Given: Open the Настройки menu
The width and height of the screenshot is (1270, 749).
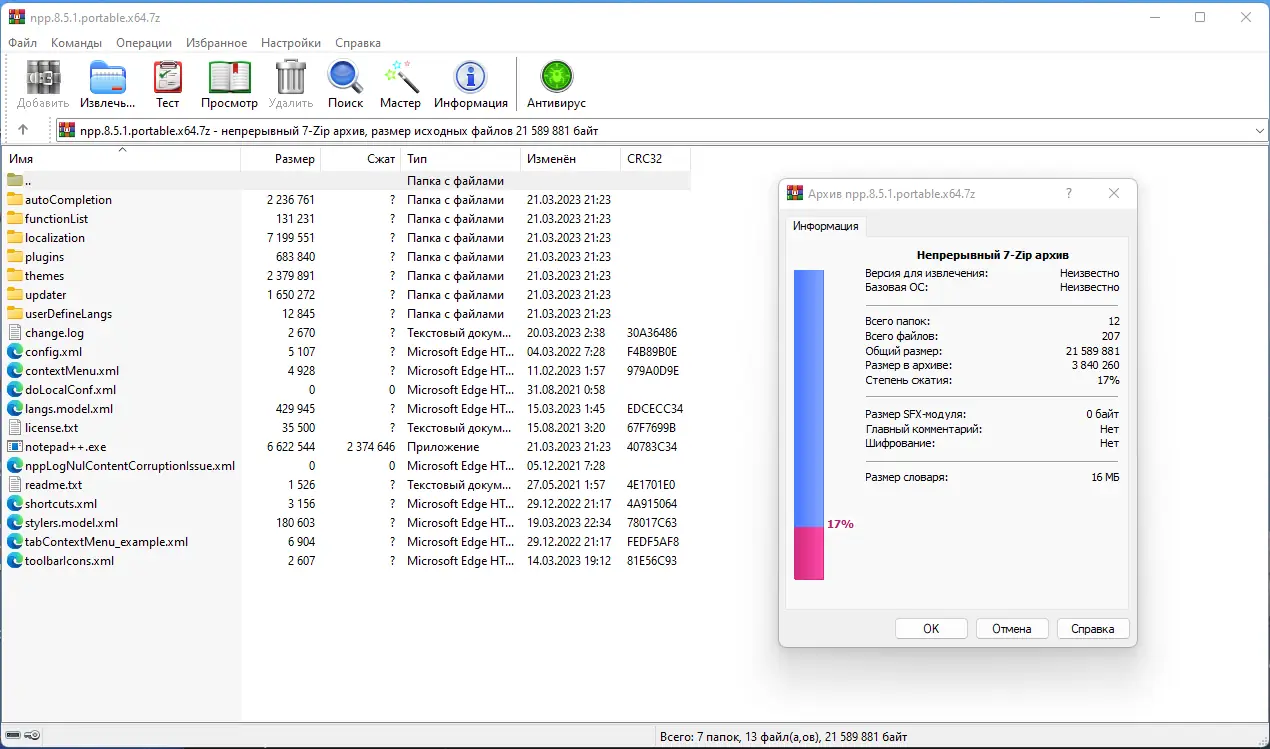Looking at the screenshot, I should click(x=291, y=43).
